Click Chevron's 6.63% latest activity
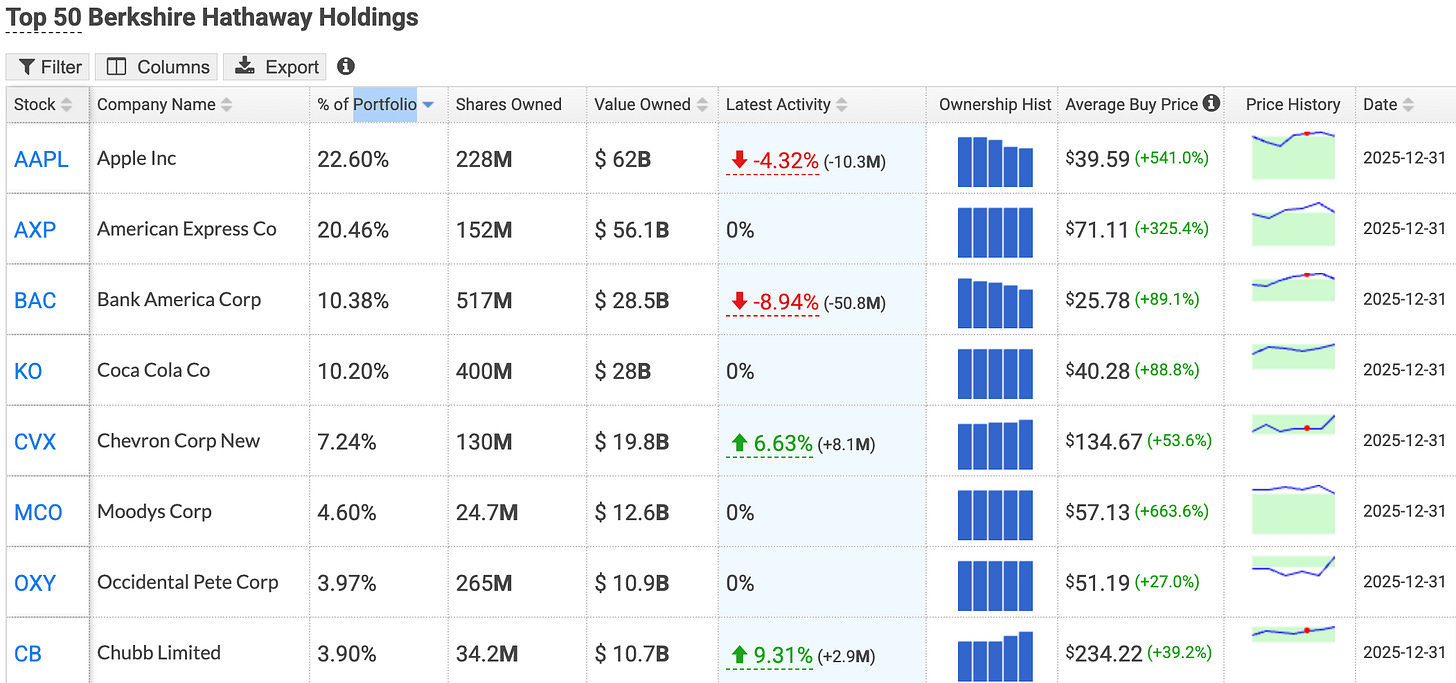 point(770,442)
